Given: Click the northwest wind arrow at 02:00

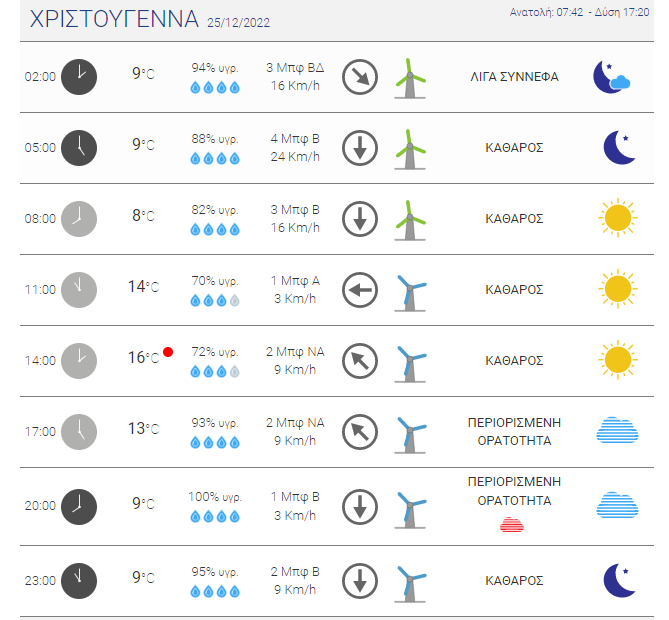Looking at the screenshot, I should (x=360, y=77).
